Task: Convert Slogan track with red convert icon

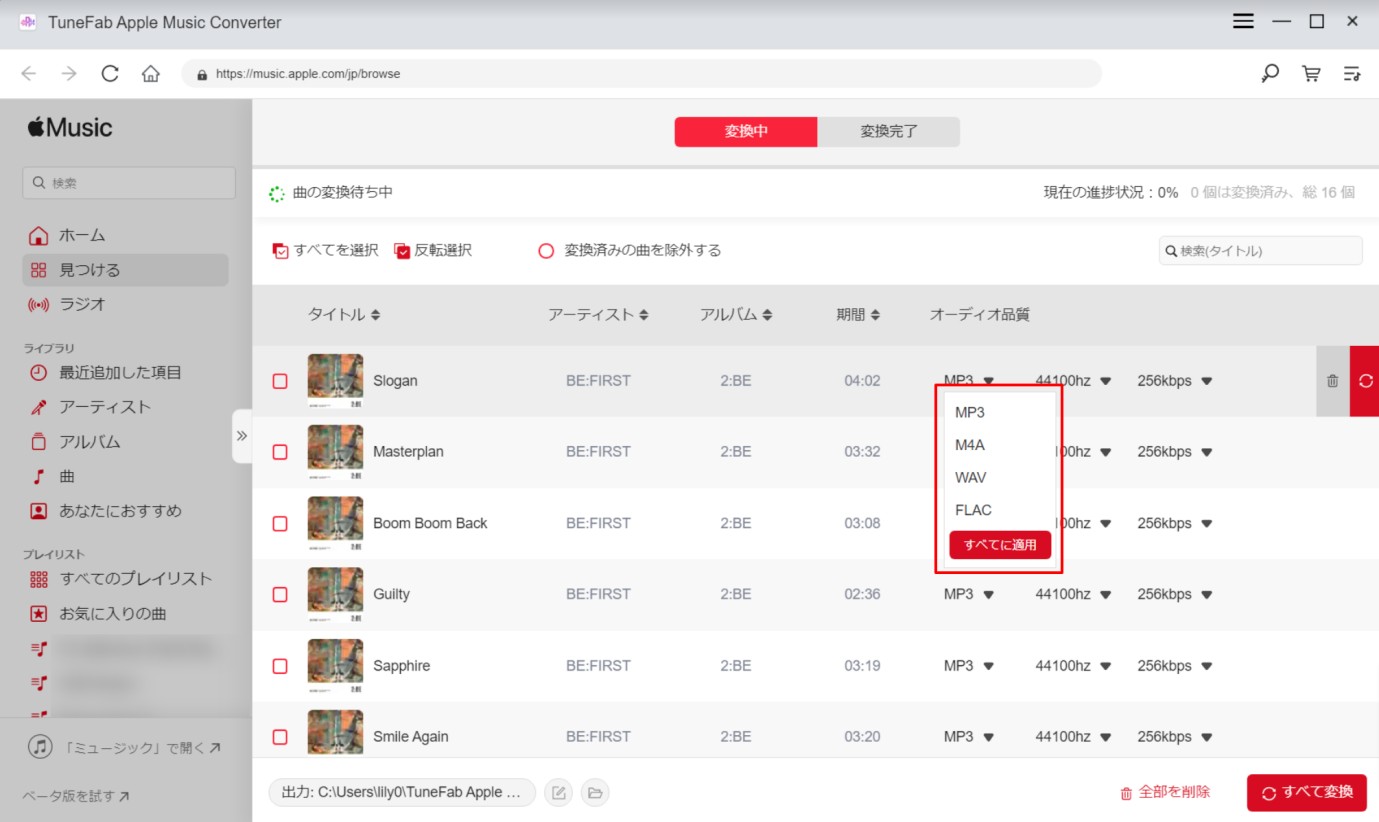Action: [x=1365, y=381]
